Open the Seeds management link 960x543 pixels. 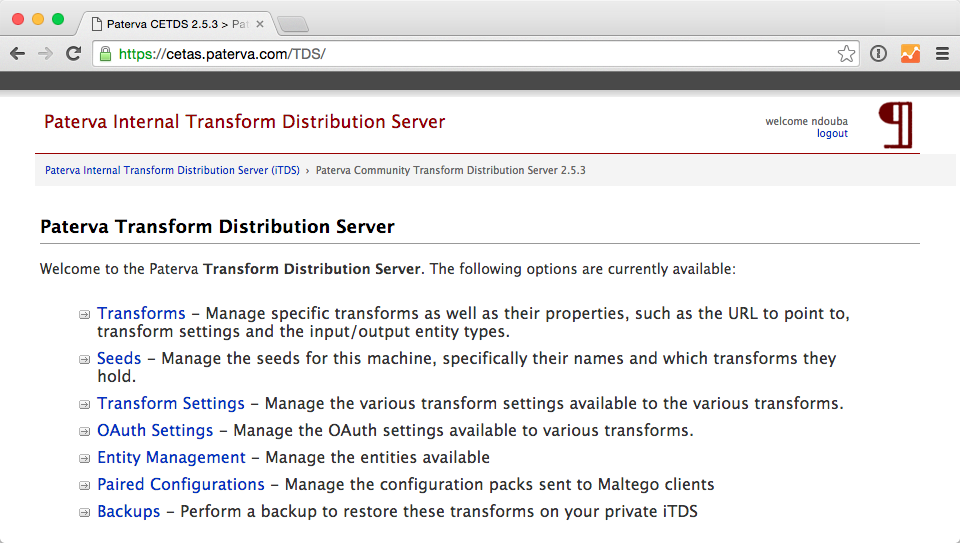tap(119, 358)
